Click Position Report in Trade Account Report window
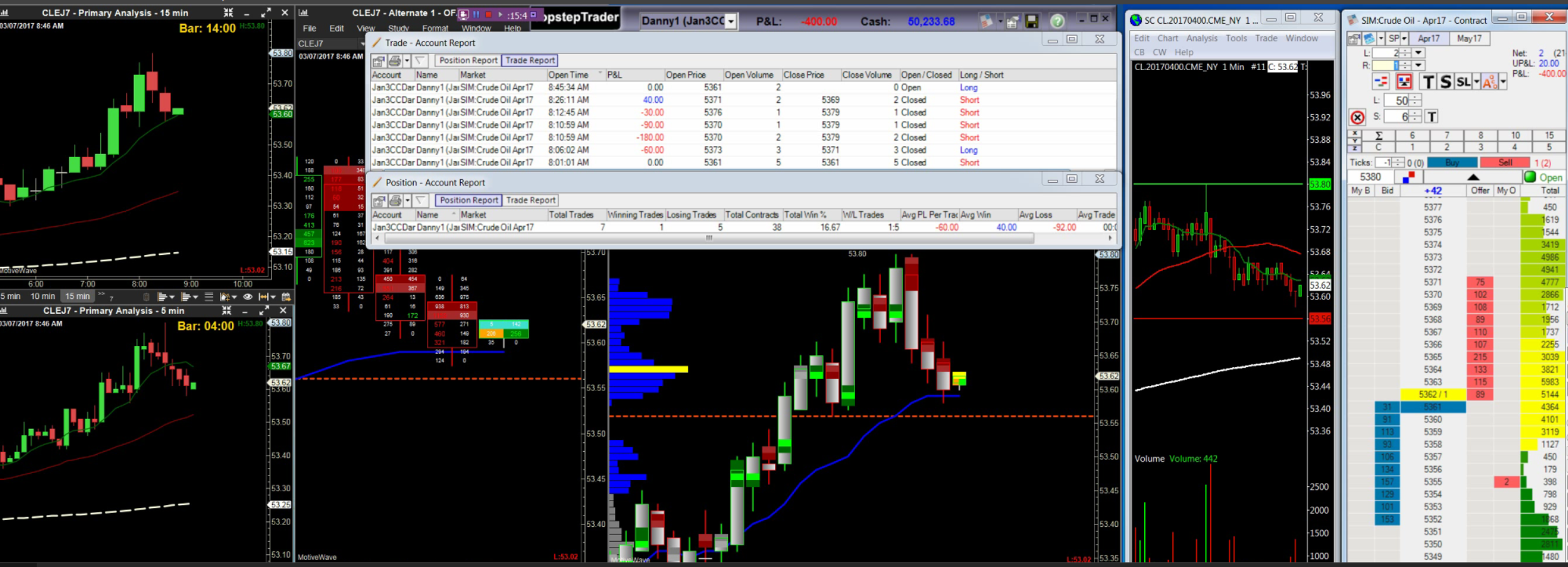This screenshot has width=1568, height=567. coord(468,61)
